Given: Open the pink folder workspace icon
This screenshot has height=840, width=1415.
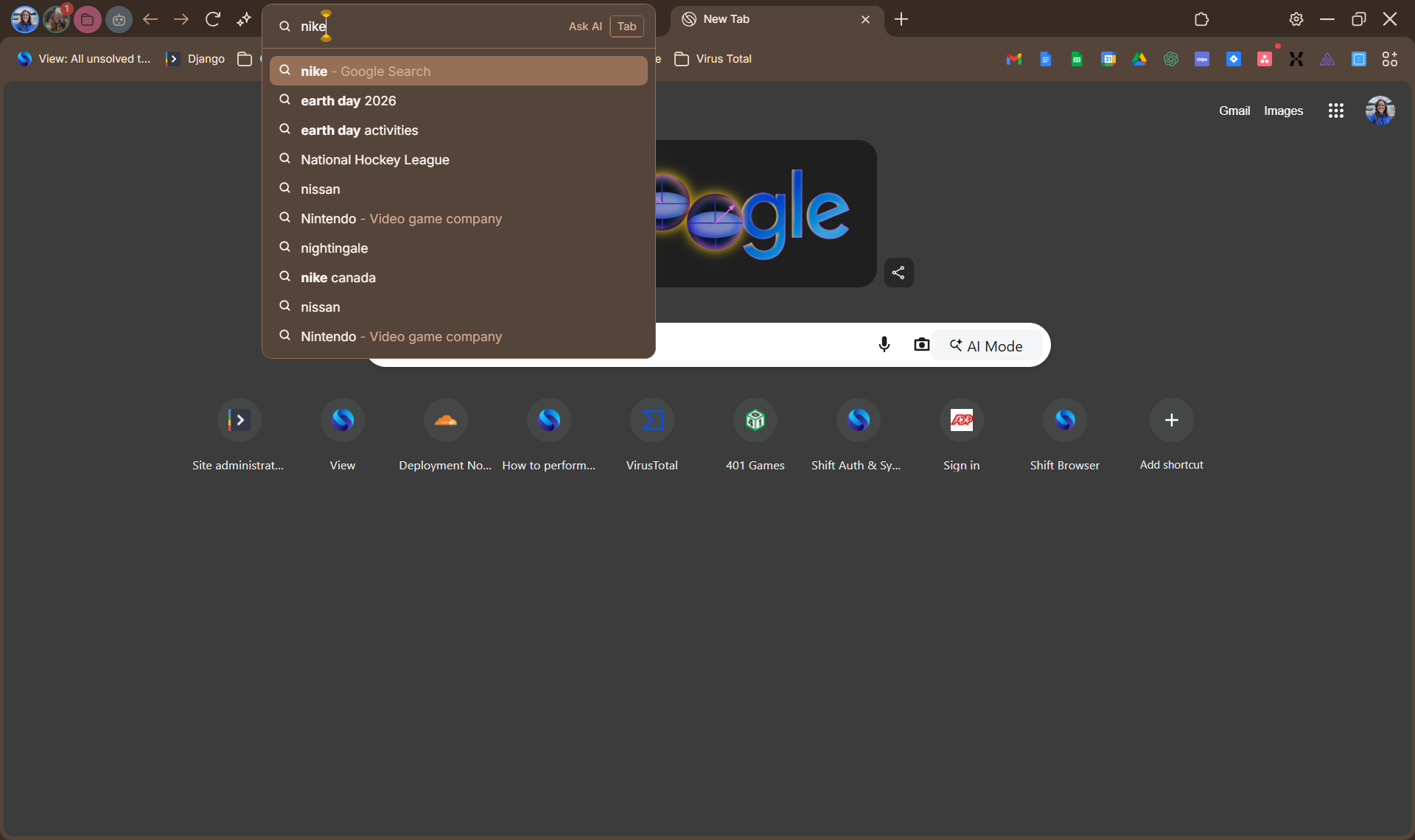Looking at the screenshot, I should (88, 19).
